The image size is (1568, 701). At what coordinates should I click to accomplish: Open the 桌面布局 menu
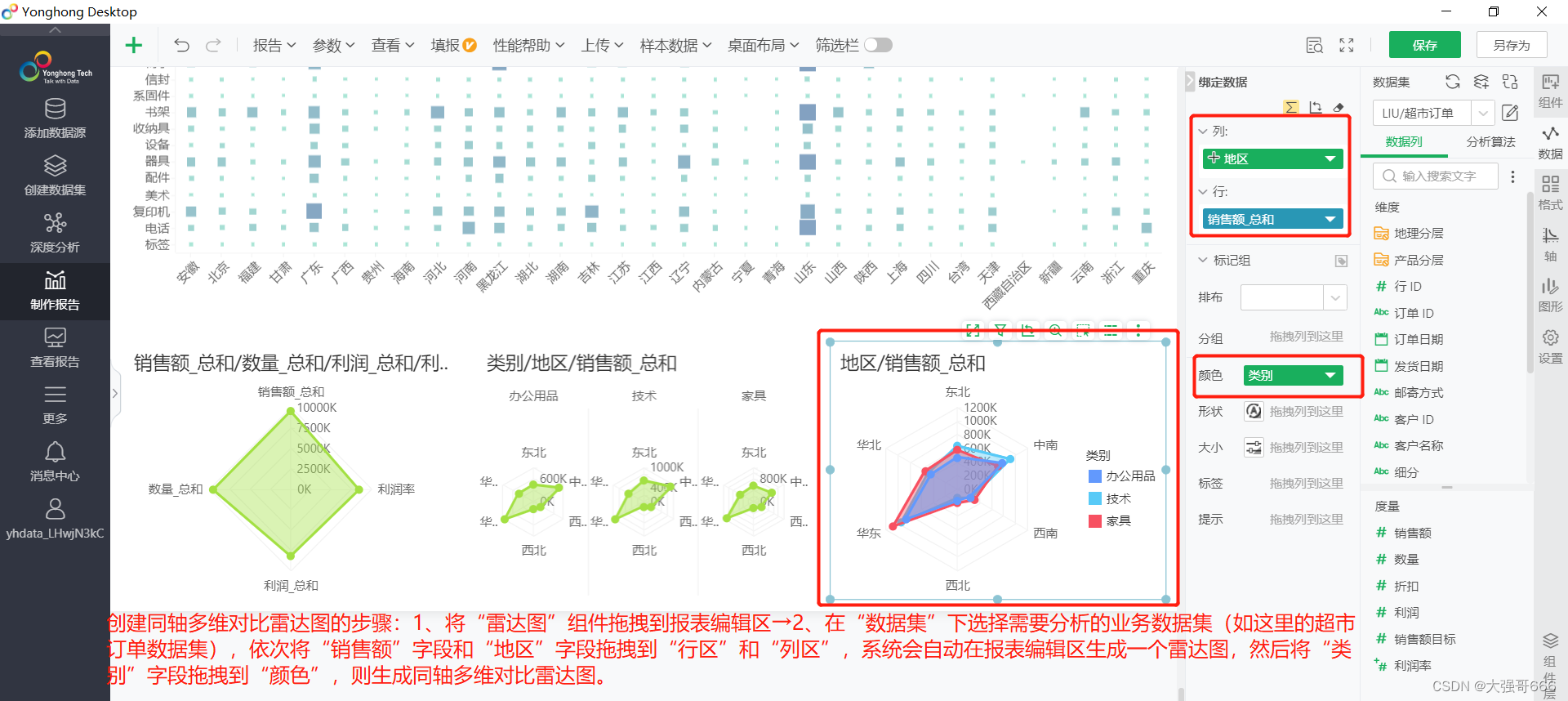point(764,46)
